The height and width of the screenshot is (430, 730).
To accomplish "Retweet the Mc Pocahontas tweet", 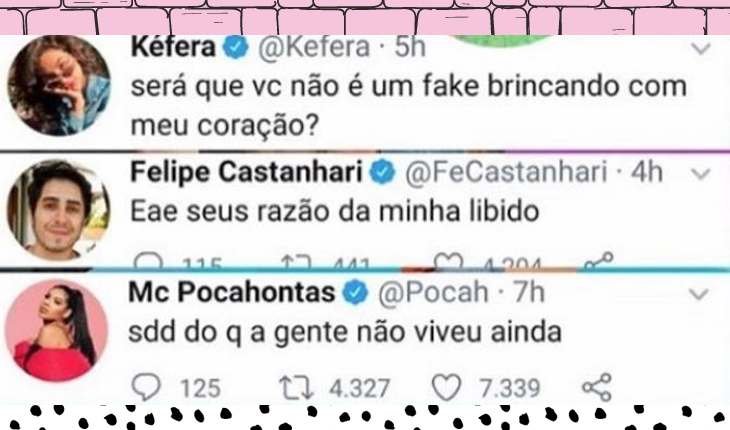I will (x=296, y=388).
